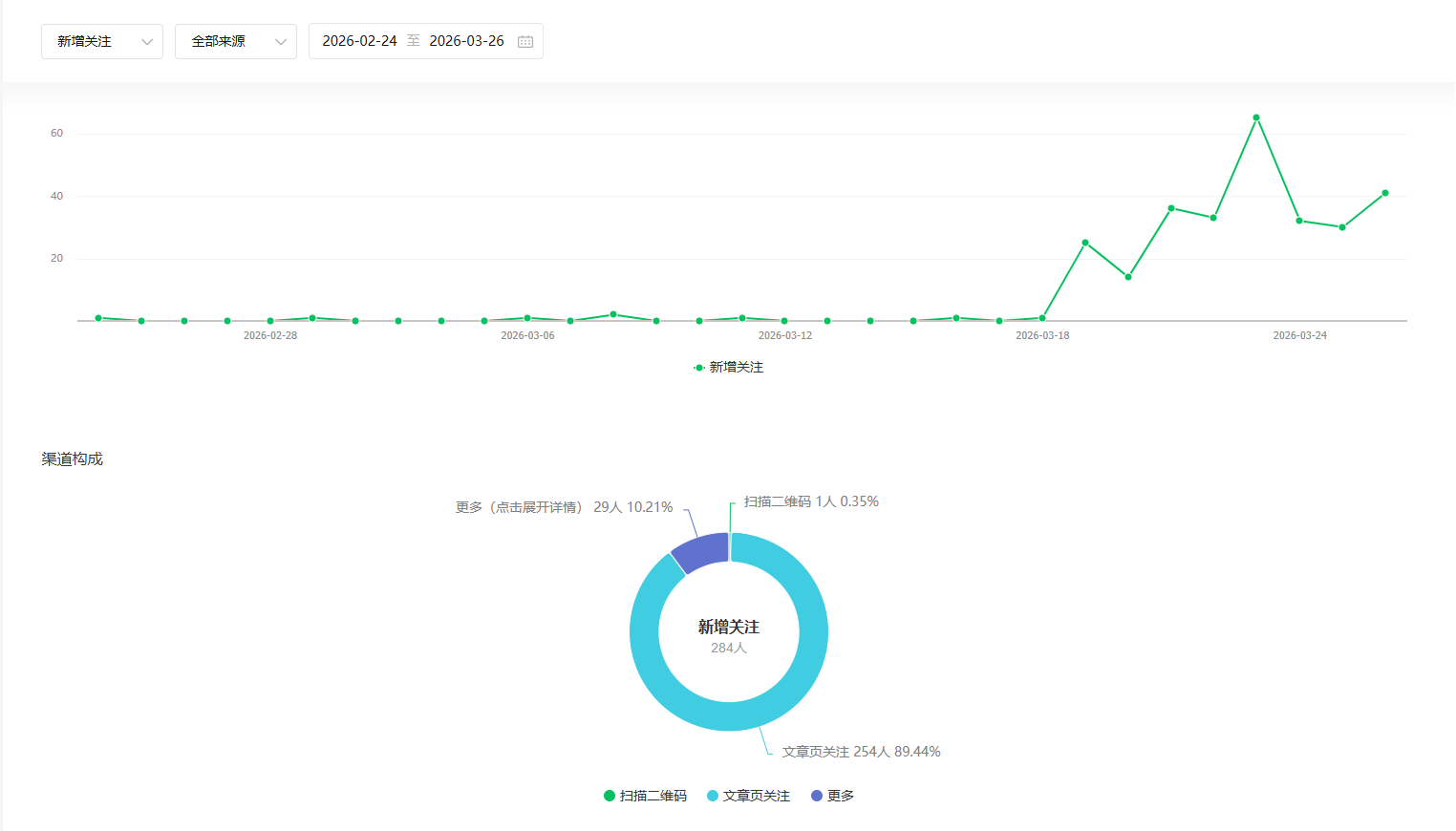Click the calendar icon in date range
Viewport: 1456px width, 831px height.
[x=525, y=41]
